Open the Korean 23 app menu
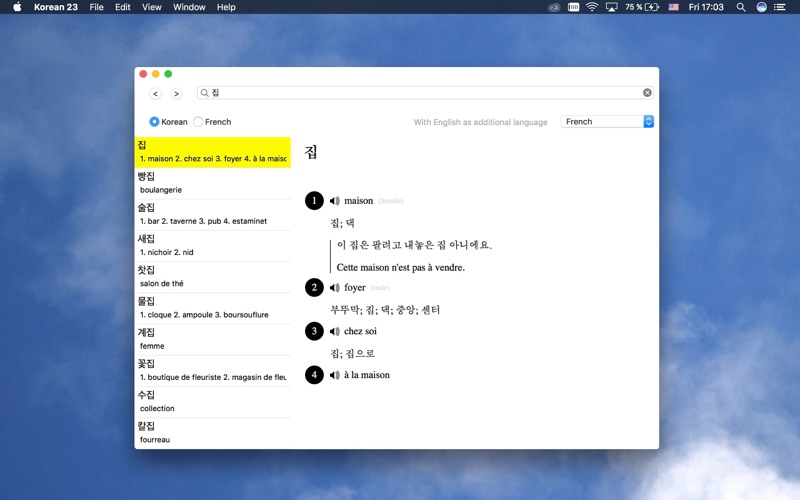Screen dimensions: 800x500 tap(56, 7)
